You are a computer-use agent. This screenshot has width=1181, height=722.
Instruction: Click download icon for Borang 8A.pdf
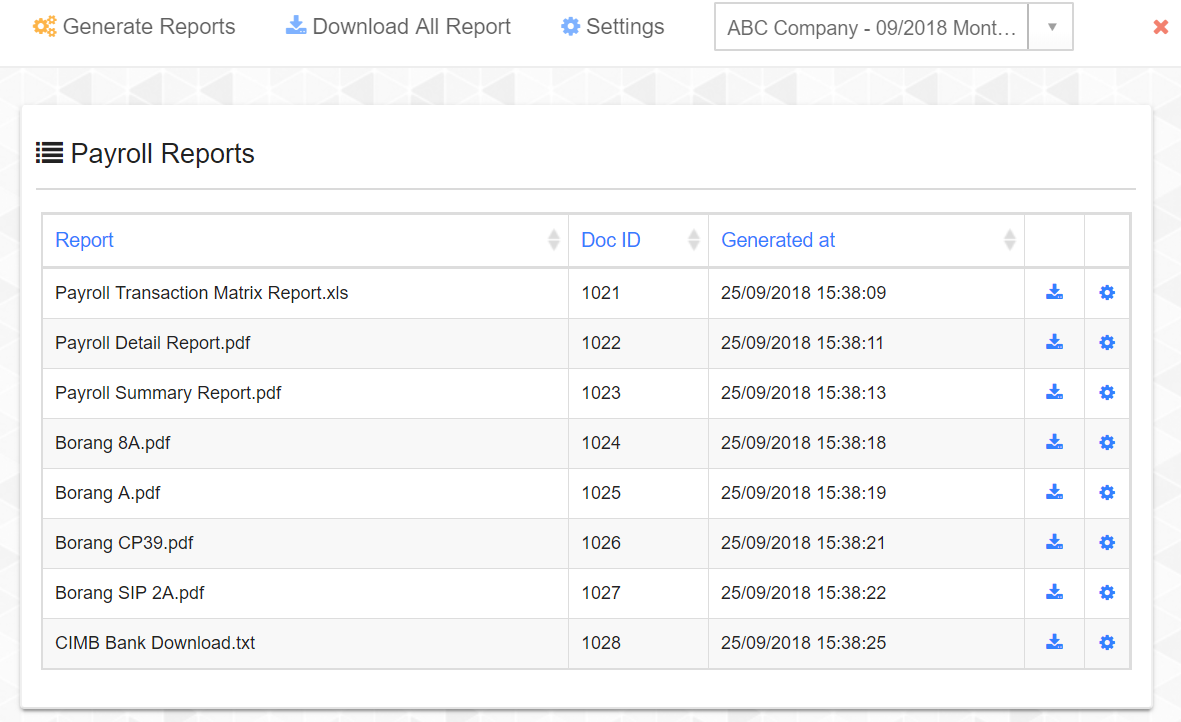(x=1054, y=442)
